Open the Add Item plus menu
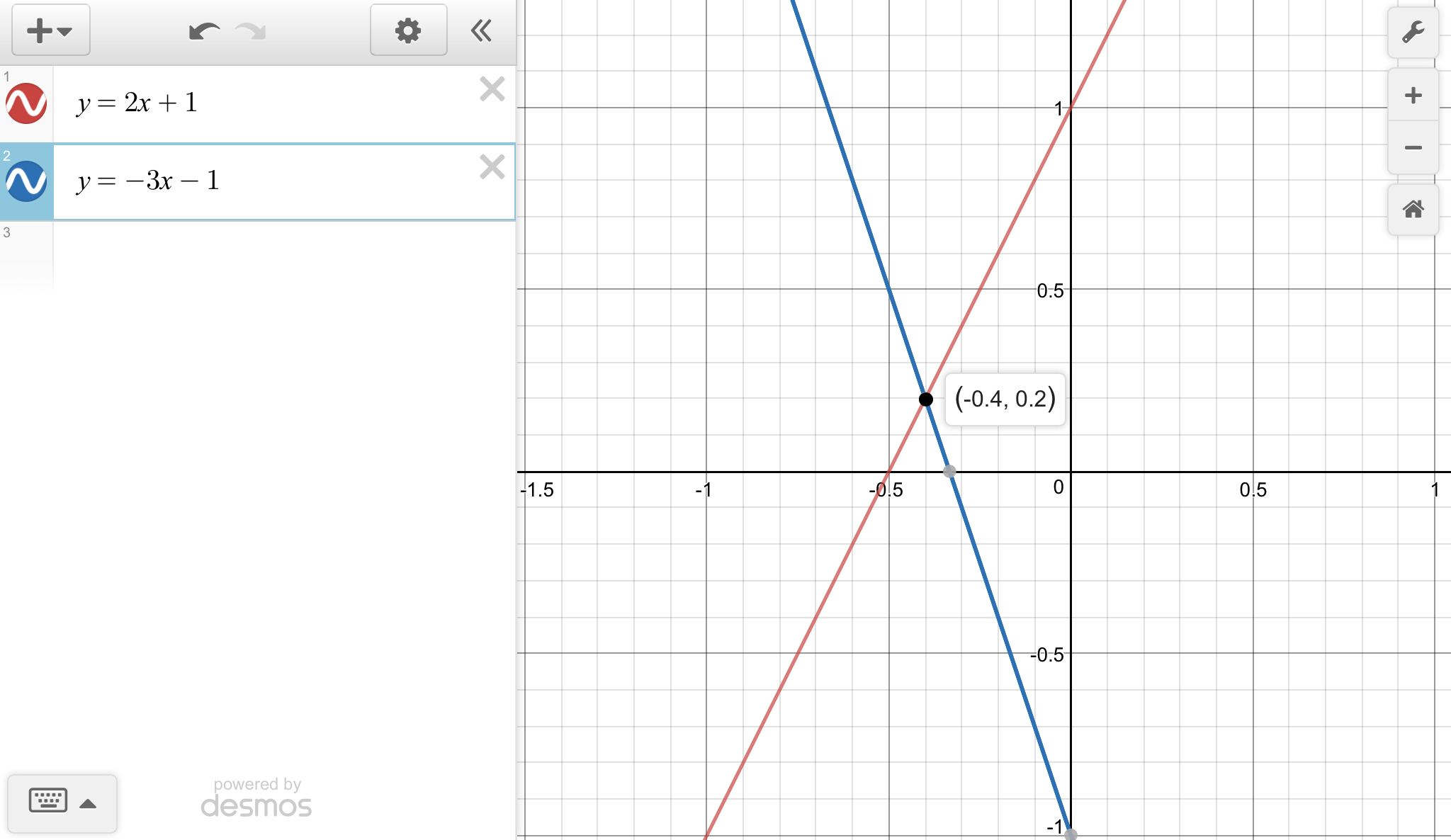 (x=50, y=30)
